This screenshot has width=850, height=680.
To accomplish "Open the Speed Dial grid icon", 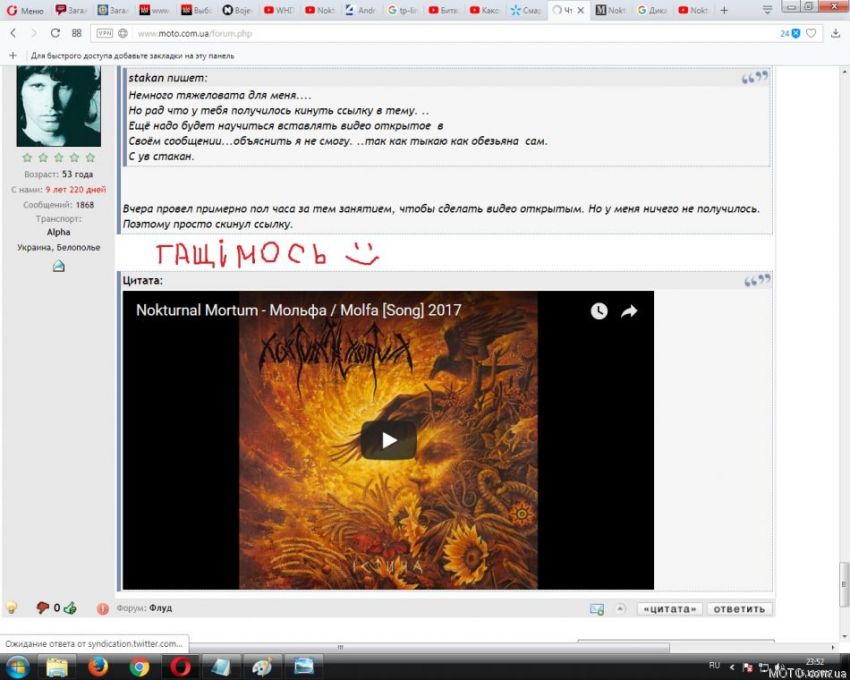I will tap(76, 33).
